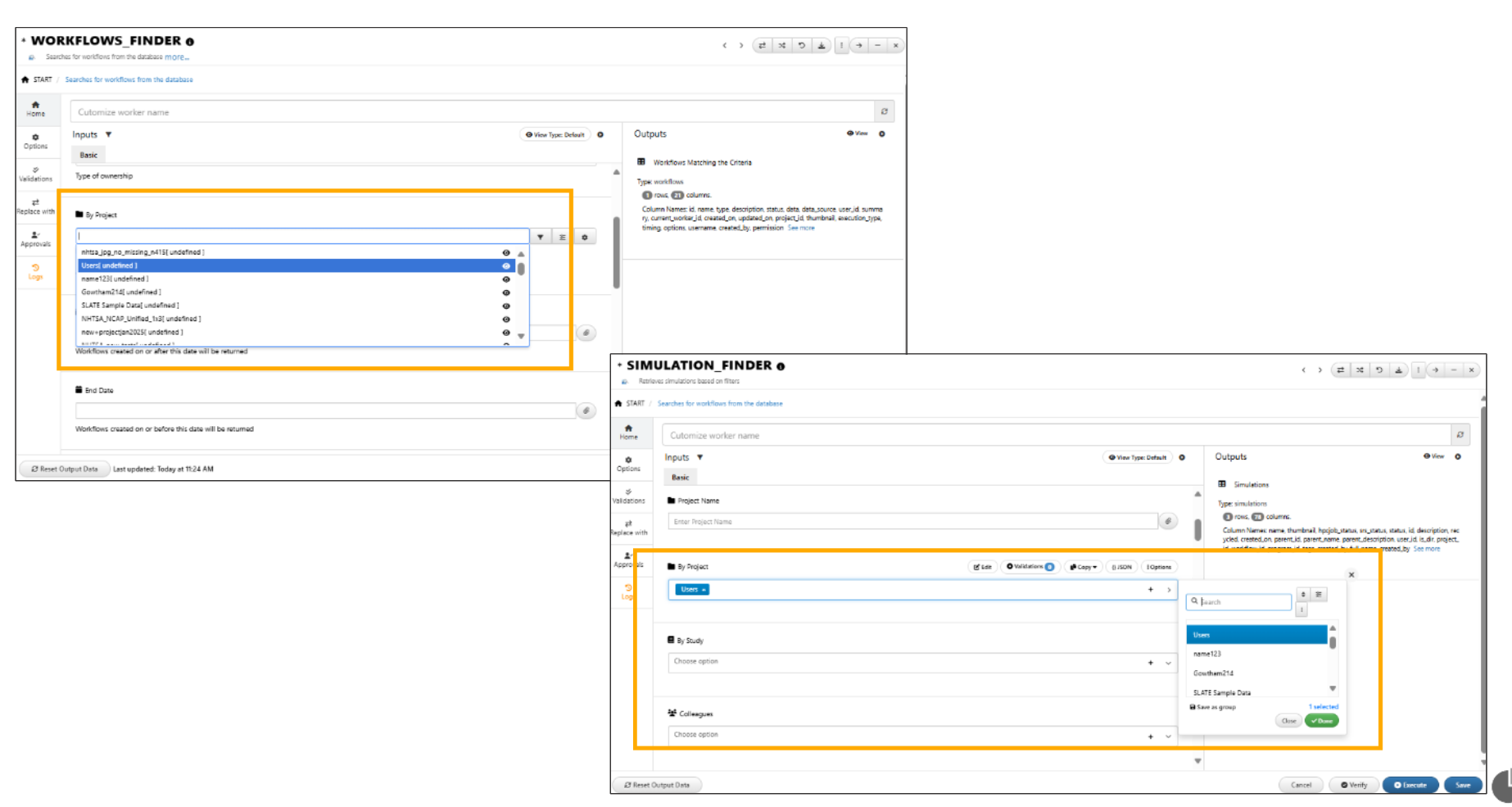Click swap arrows icon in Simulation Finder toolbar
The height and width of the screenshot is (807, 1512).
[x=1341, y=369]
